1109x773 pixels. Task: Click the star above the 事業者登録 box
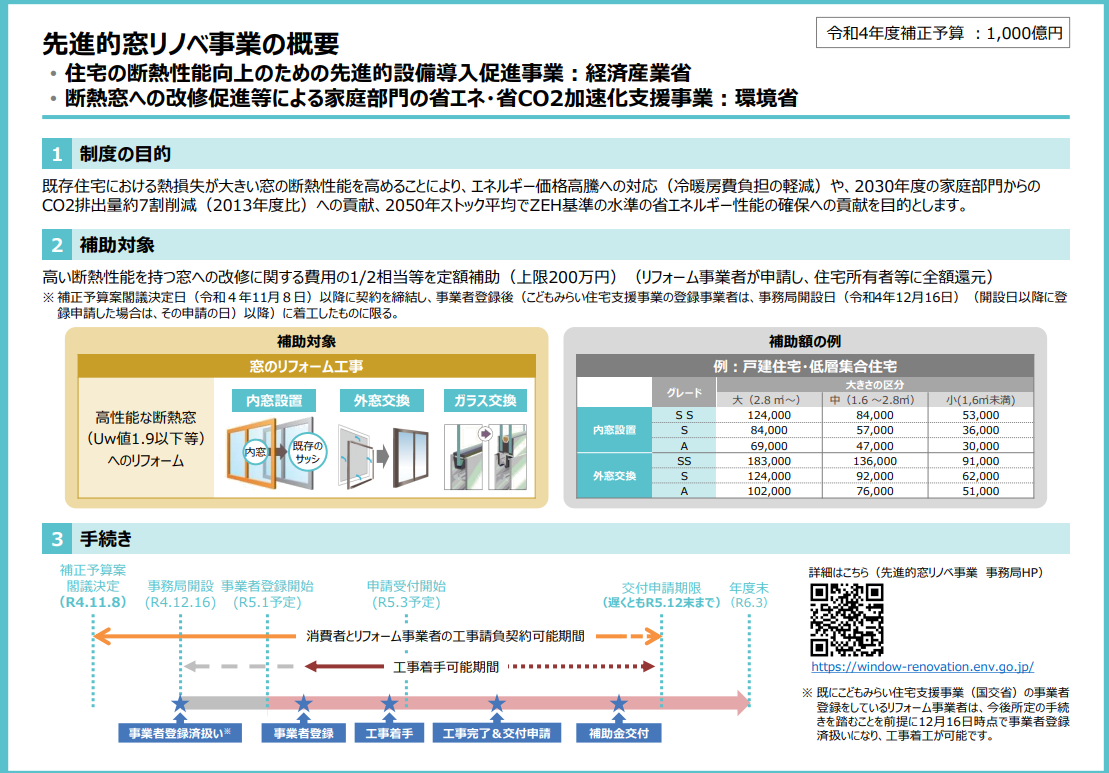click(303, 703)
